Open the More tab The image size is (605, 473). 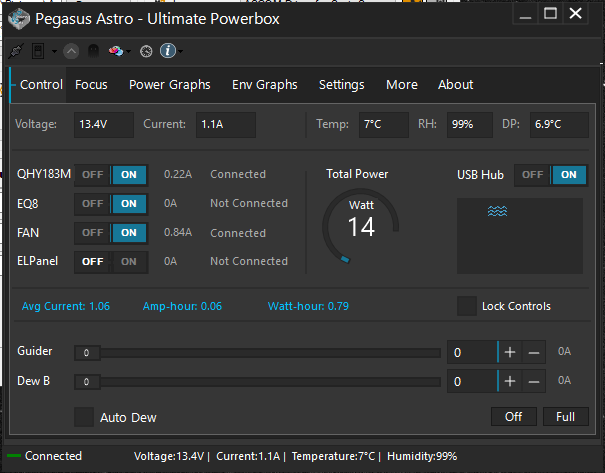(402, 84)
